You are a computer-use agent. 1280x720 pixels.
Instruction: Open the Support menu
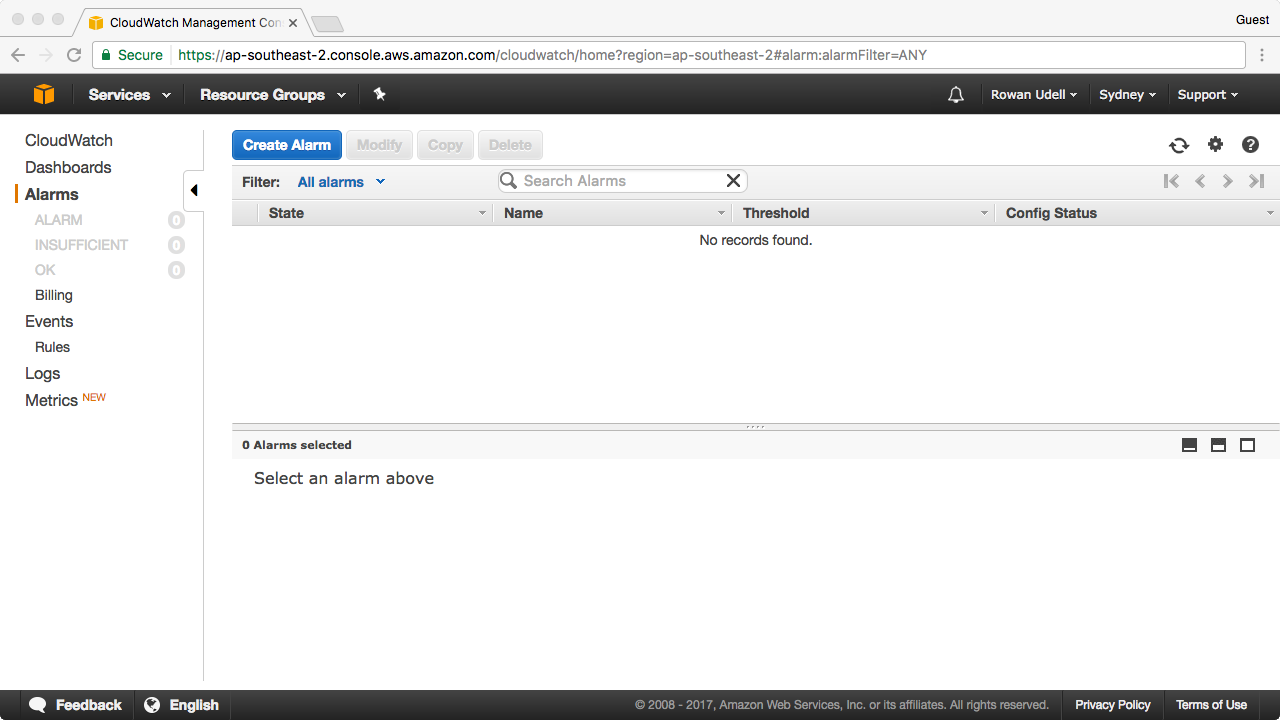coord(1208,94)
